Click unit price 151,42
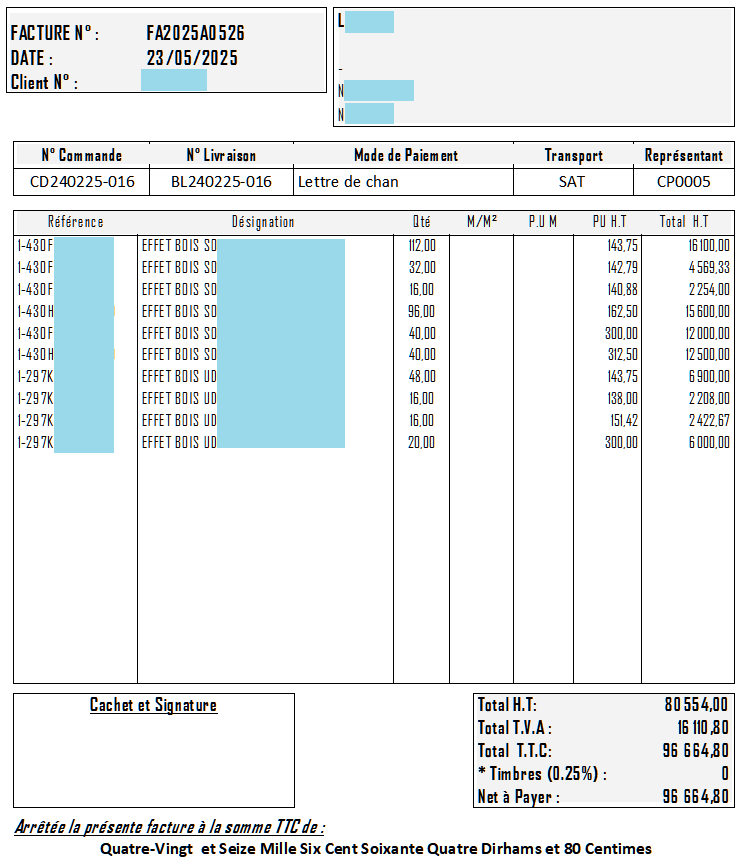This screenshot has height=858, width=755. pyautogui.click(x=624, y=420)
